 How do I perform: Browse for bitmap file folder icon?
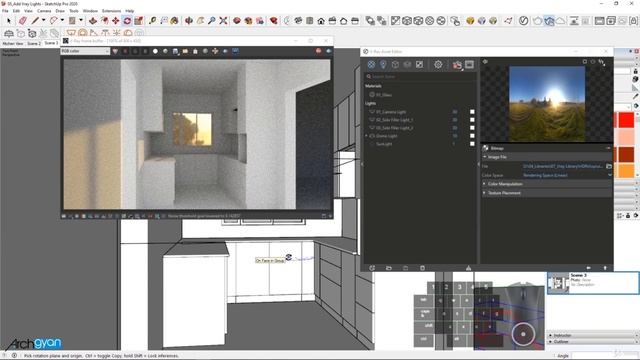(x=609, y=166)
